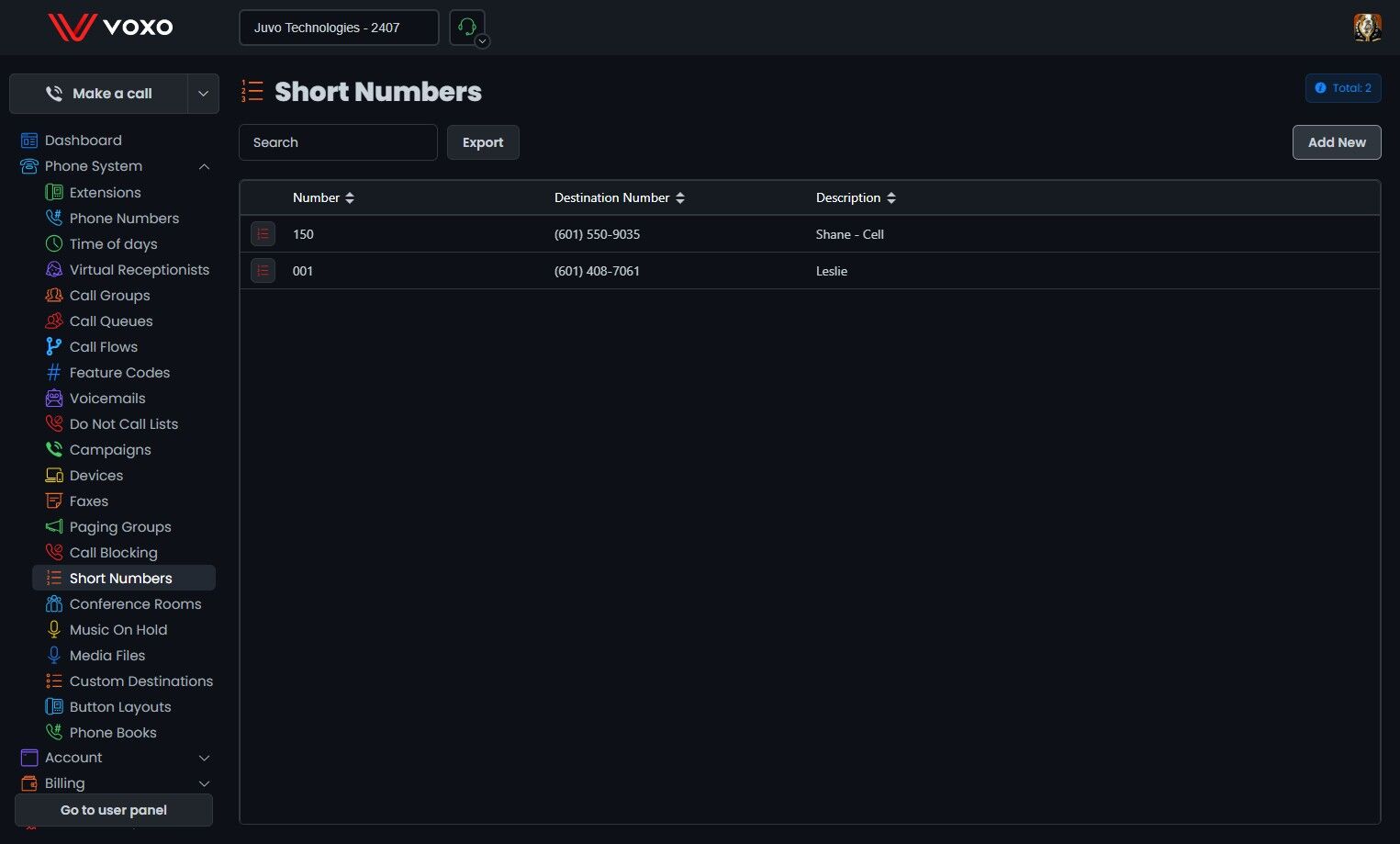Open Dashboard menu item
Image resolution: width=1400 pixels, height=844 pixels.
(x=83, y=141)
